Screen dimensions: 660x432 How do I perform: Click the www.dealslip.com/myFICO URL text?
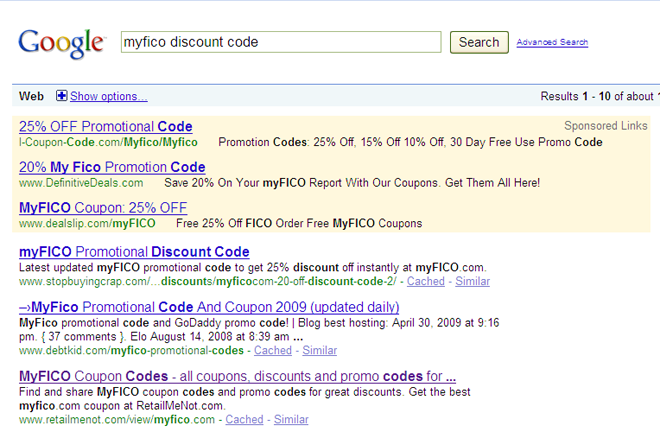87,223
